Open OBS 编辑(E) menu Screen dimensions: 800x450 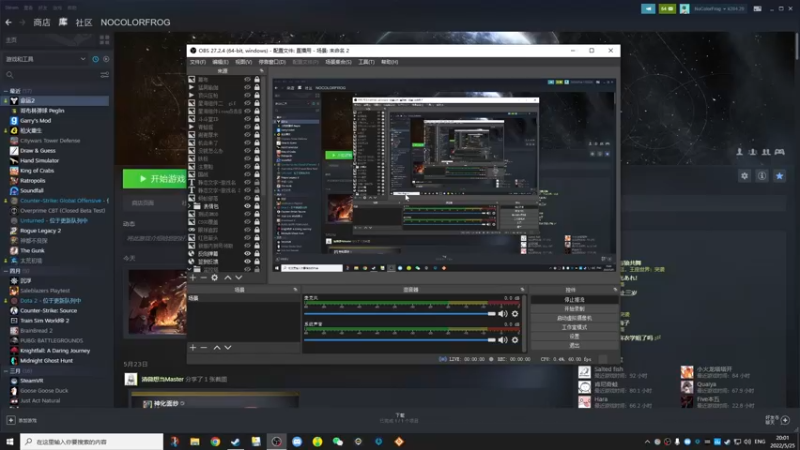220,62
